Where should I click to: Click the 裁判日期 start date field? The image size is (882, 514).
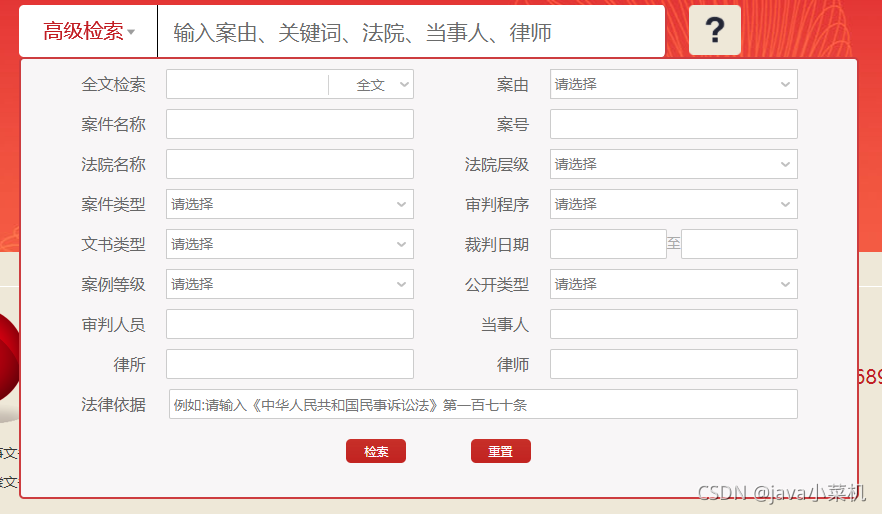click(608, 244)
